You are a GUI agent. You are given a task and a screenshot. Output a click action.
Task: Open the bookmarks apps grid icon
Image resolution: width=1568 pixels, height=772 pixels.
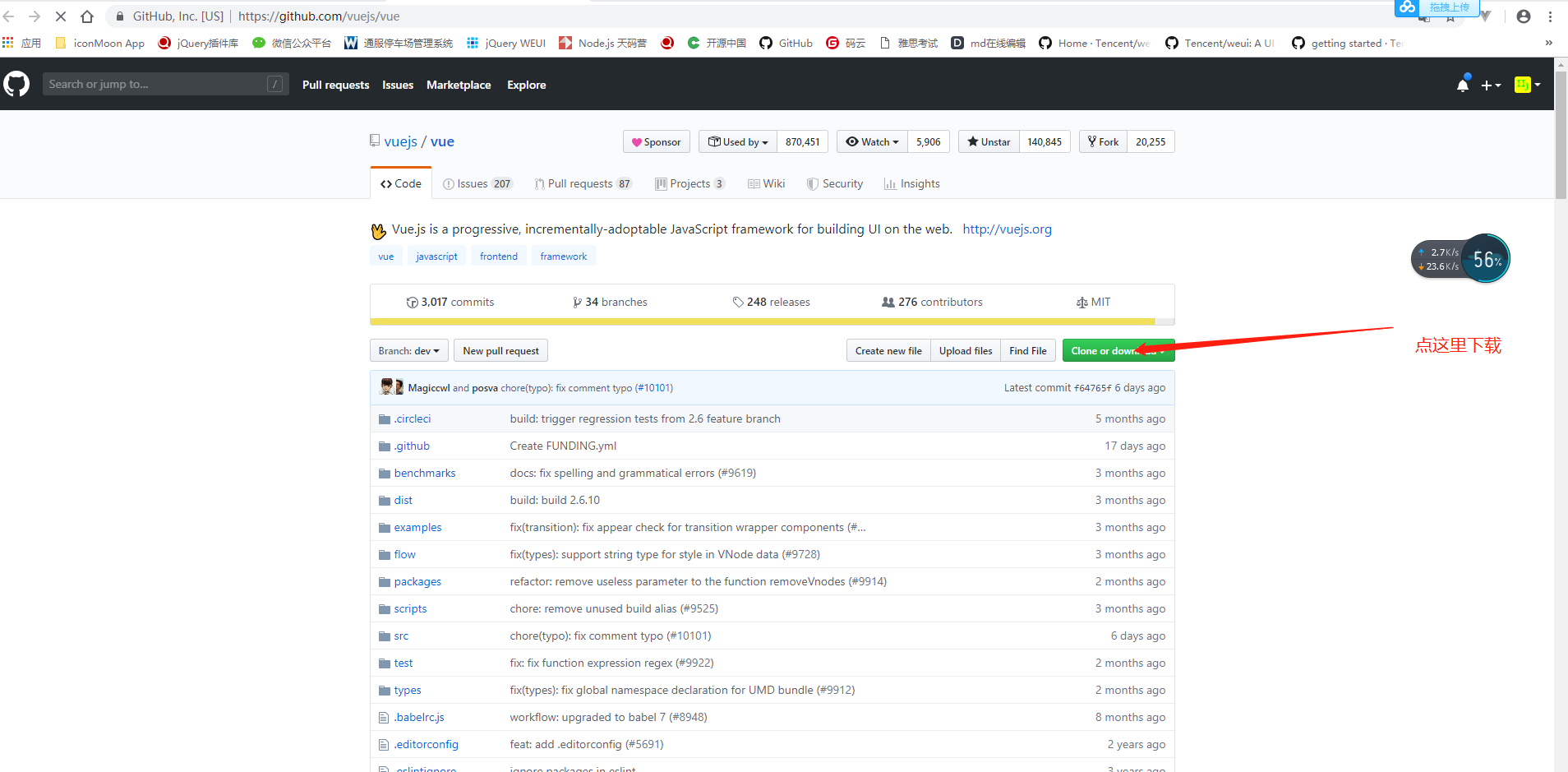[8, 43]
